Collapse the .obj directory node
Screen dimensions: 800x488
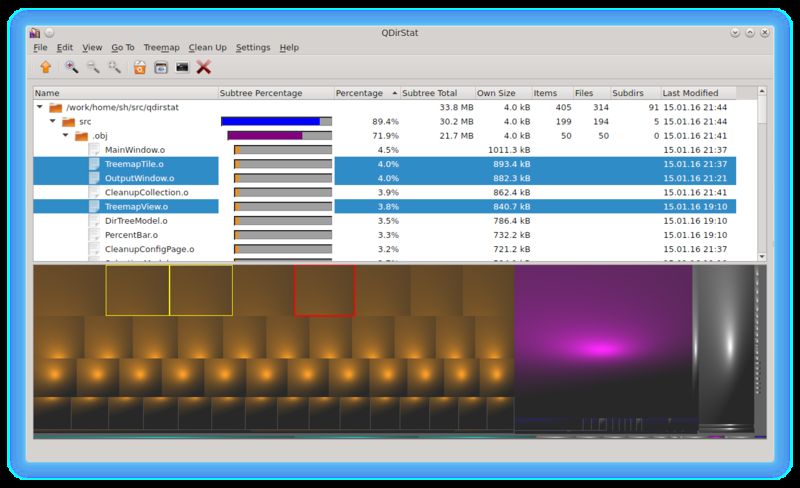65,135
